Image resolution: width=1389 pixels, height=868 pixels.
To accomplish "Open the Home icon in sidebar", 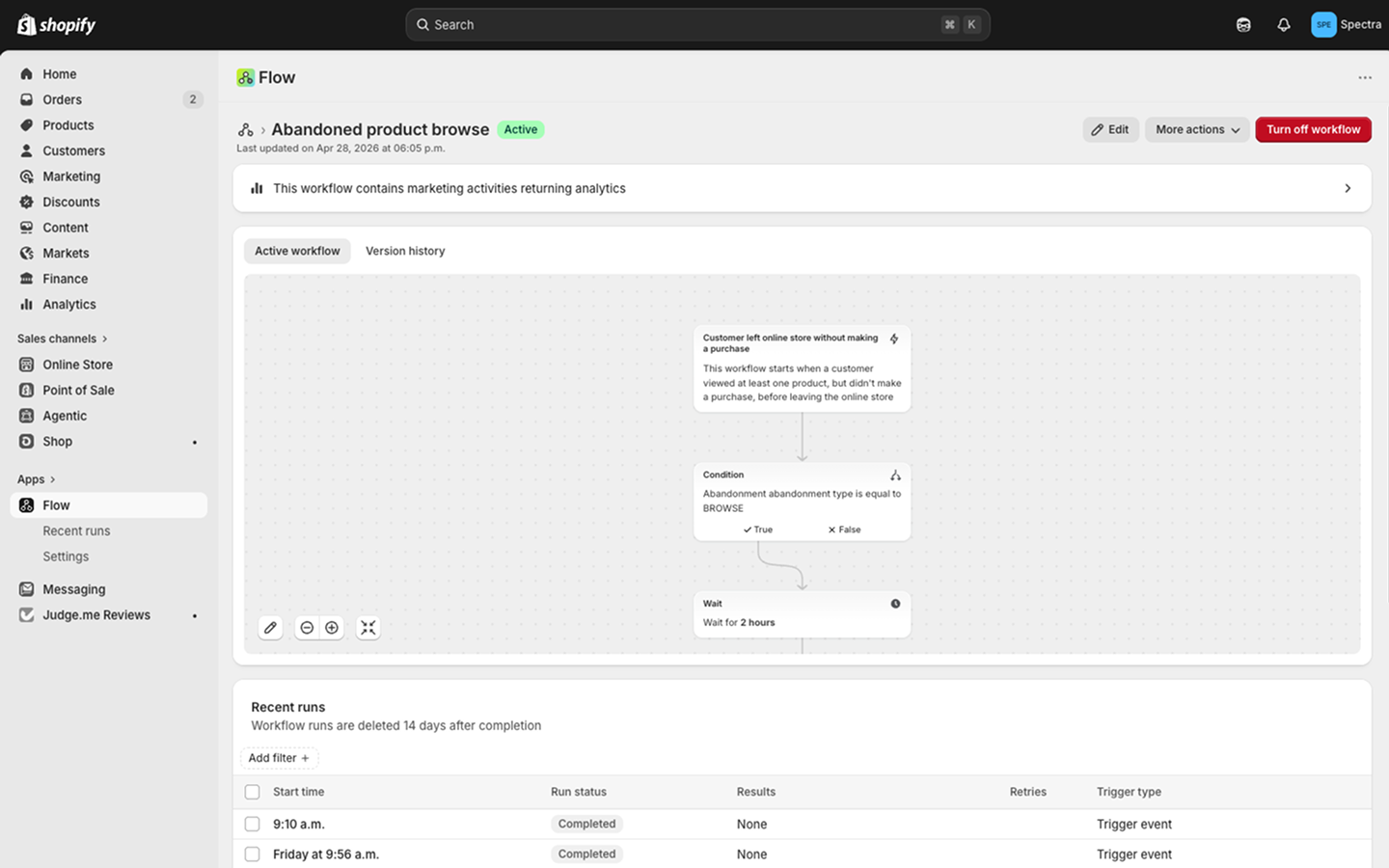I will click(26, 74).
